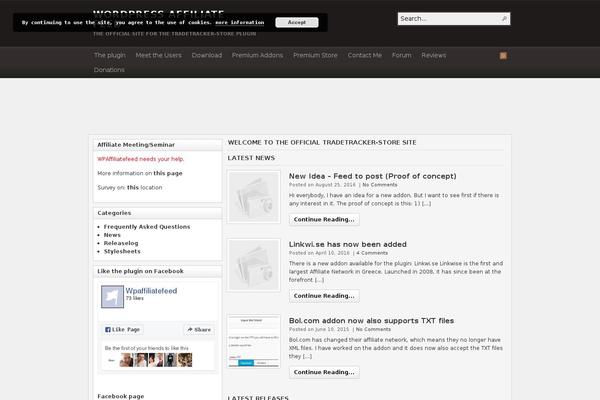Open the Releaselog category
The height and width of the screenshot is (400, 600).
pos(121,243)
